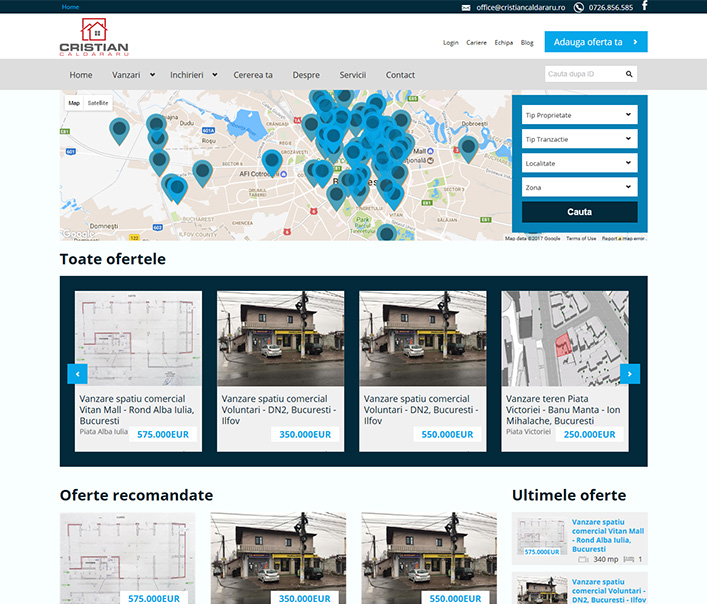This screenshot has height=604, width=707.
Task: Switch map to Map view
Action: click(74, 103)
